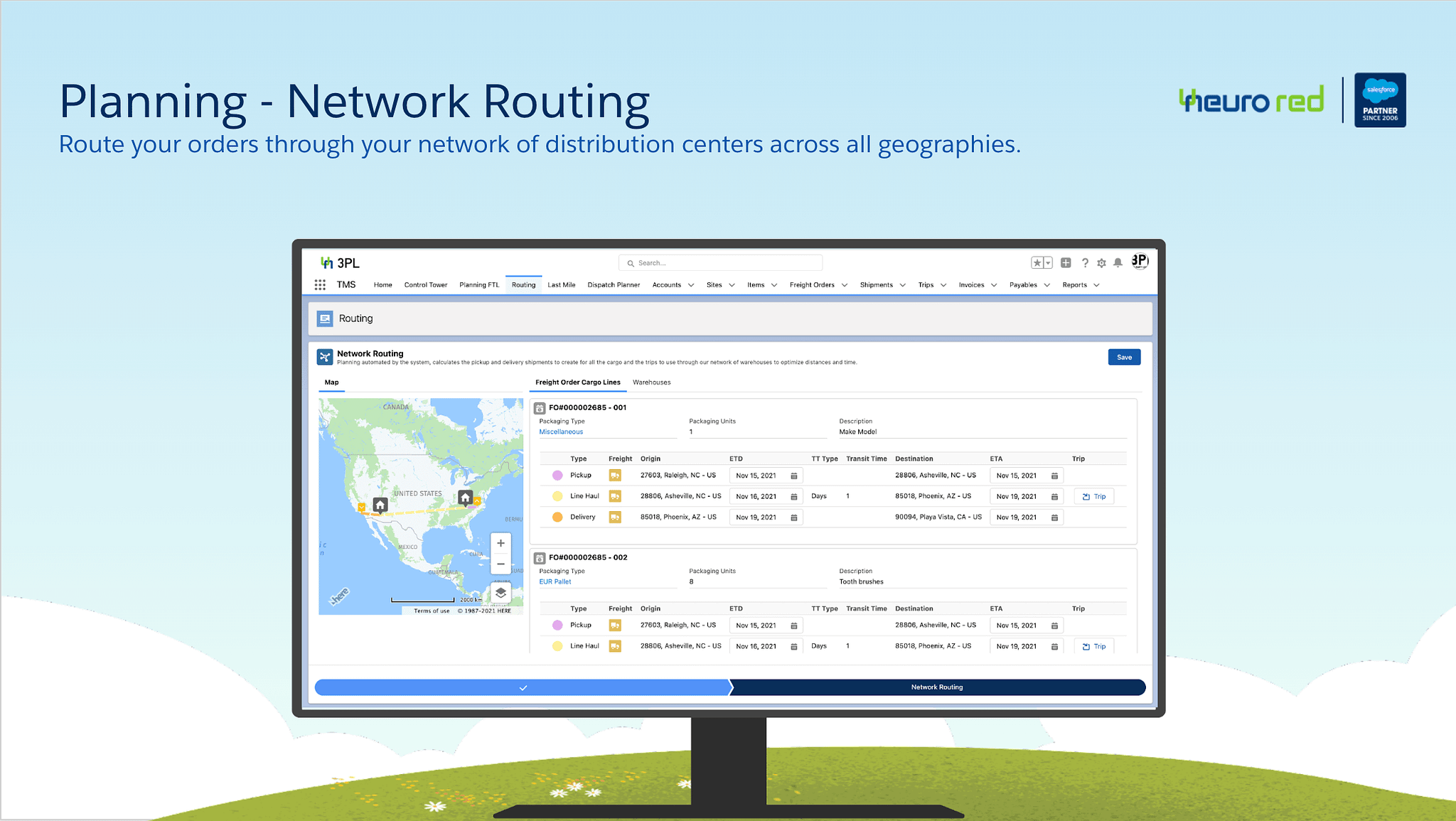Click the Phoenix warehouse marker on map
Screen dimensions: 1456x821
tap(380, 505)
